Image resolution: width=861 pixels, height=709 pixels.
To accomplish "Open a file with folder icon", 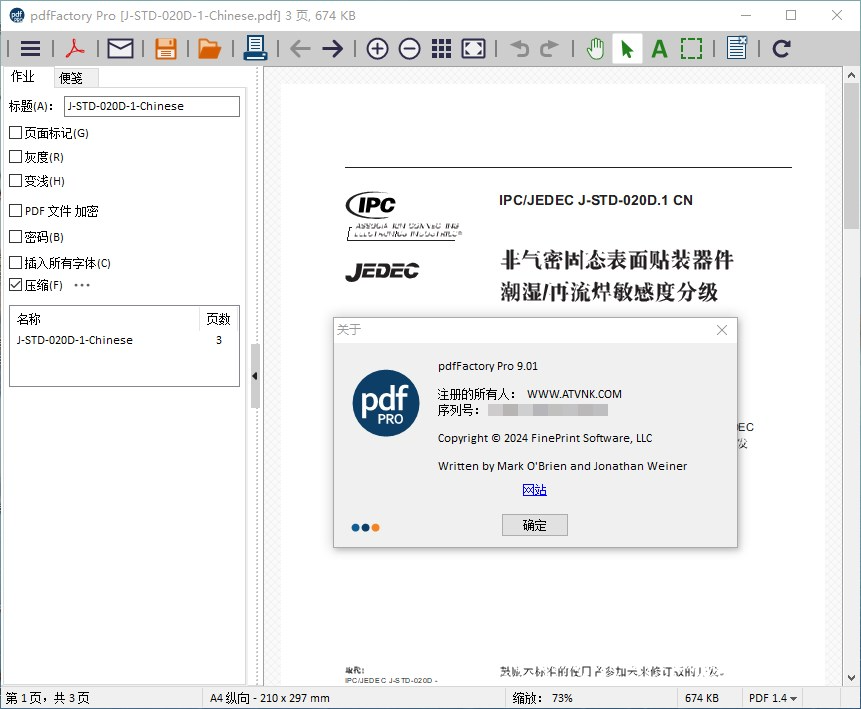I will [x=209, y=49].
